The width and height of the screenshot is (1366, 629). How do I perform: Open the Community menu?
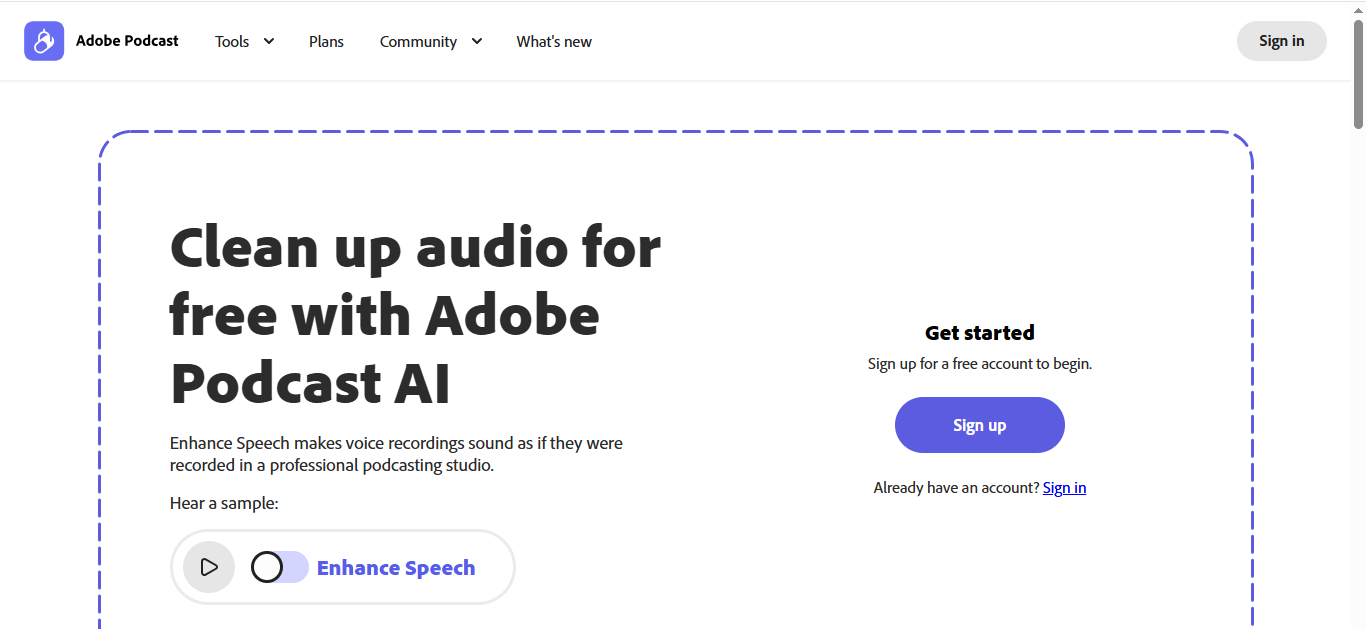point(418,42)
